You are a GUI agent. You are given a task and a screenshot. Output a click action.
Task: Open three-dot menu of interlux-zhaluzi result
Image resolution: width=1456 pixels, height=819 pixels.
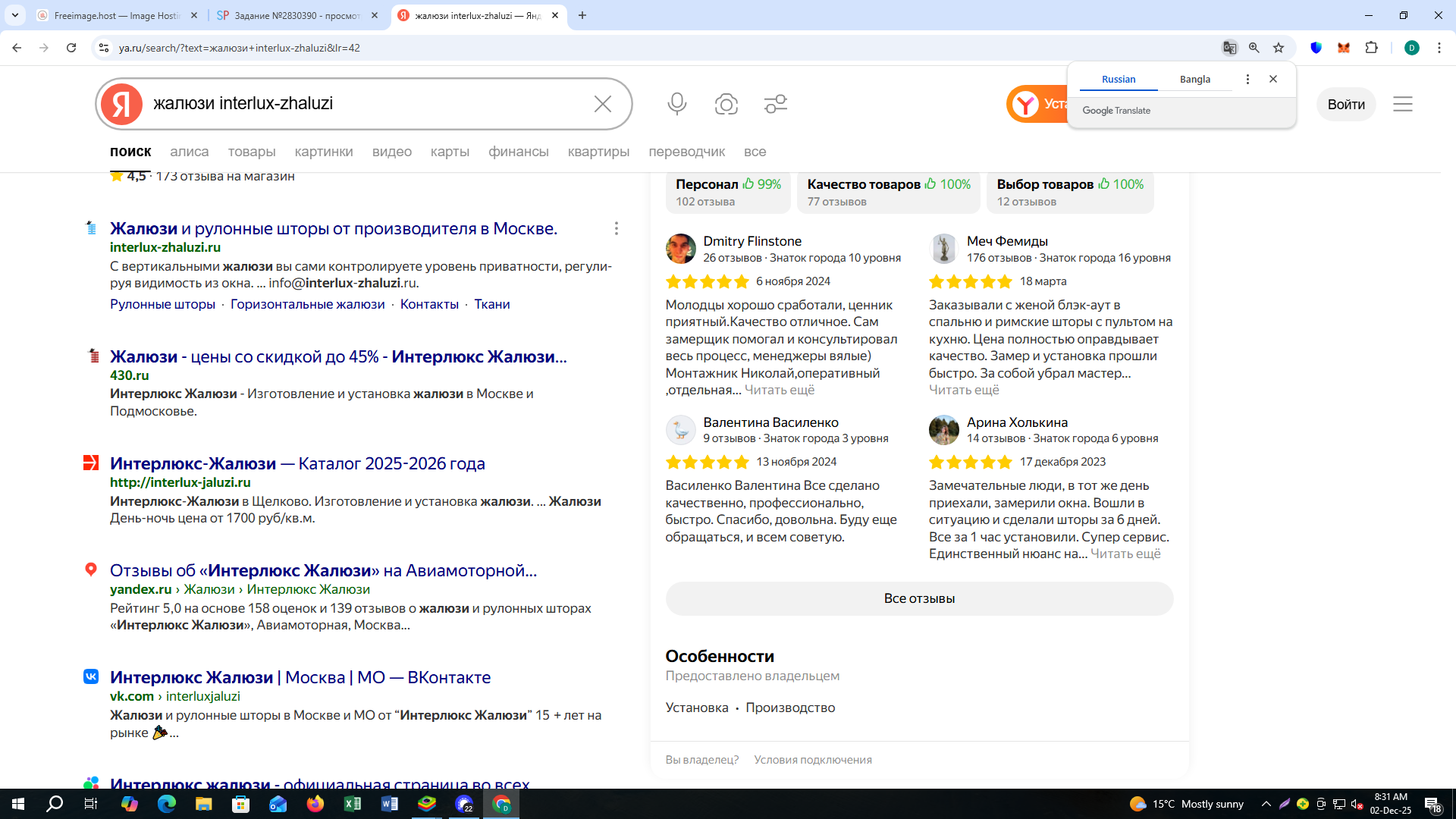click(616, 228)
